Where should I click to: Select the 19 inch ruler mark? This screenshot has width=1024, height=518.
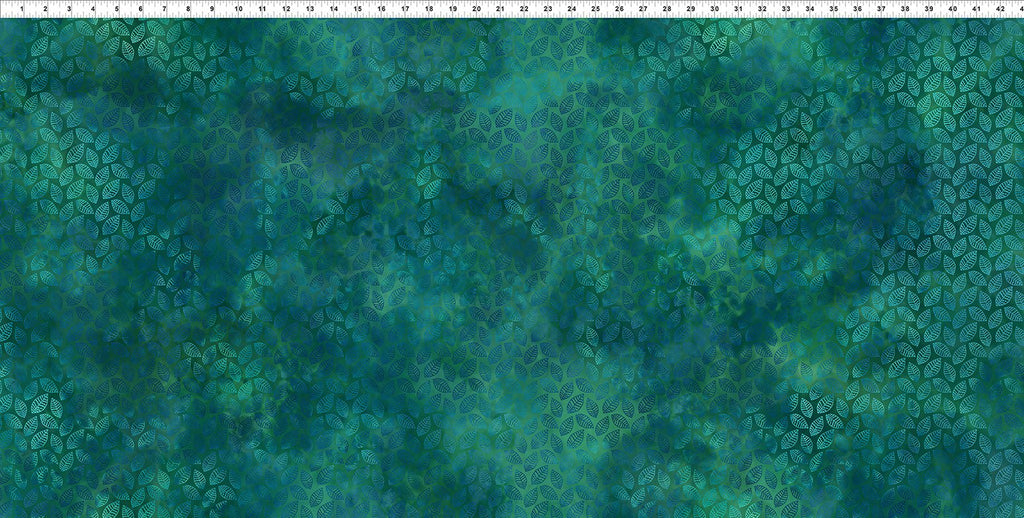pos(452,9)
